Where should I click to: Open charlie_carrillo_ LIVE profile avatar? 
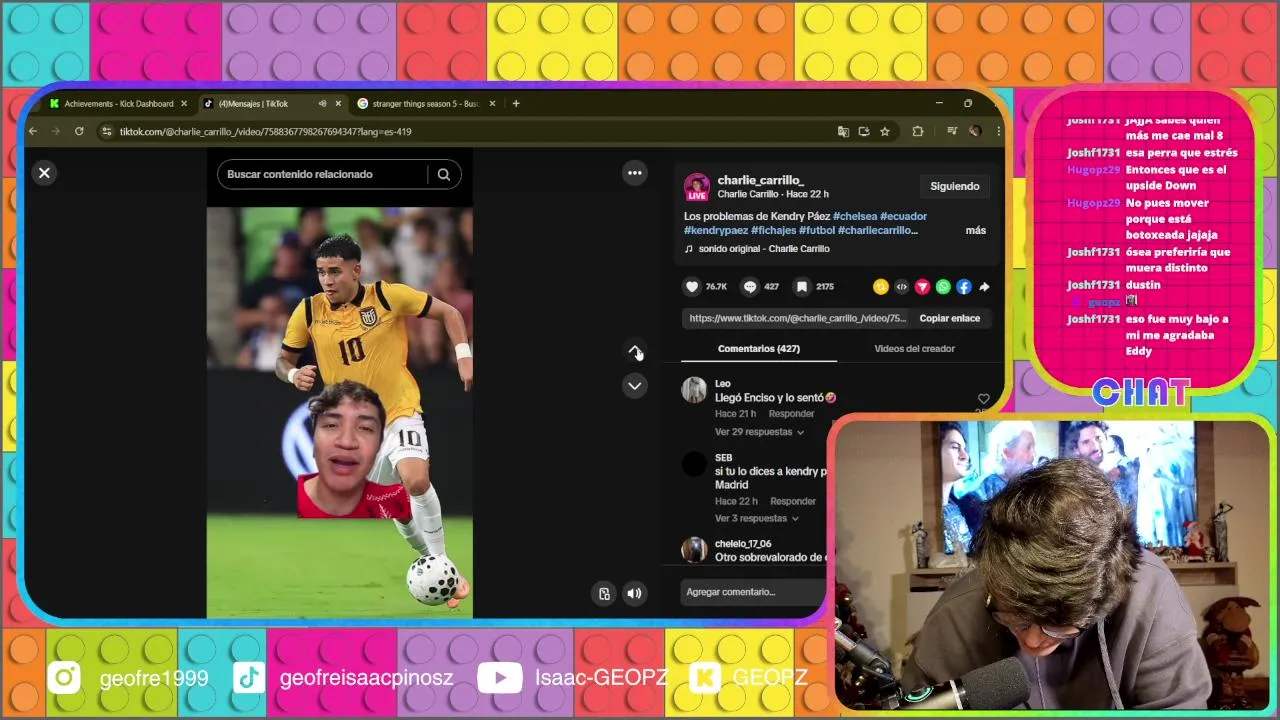pos(697,187)
